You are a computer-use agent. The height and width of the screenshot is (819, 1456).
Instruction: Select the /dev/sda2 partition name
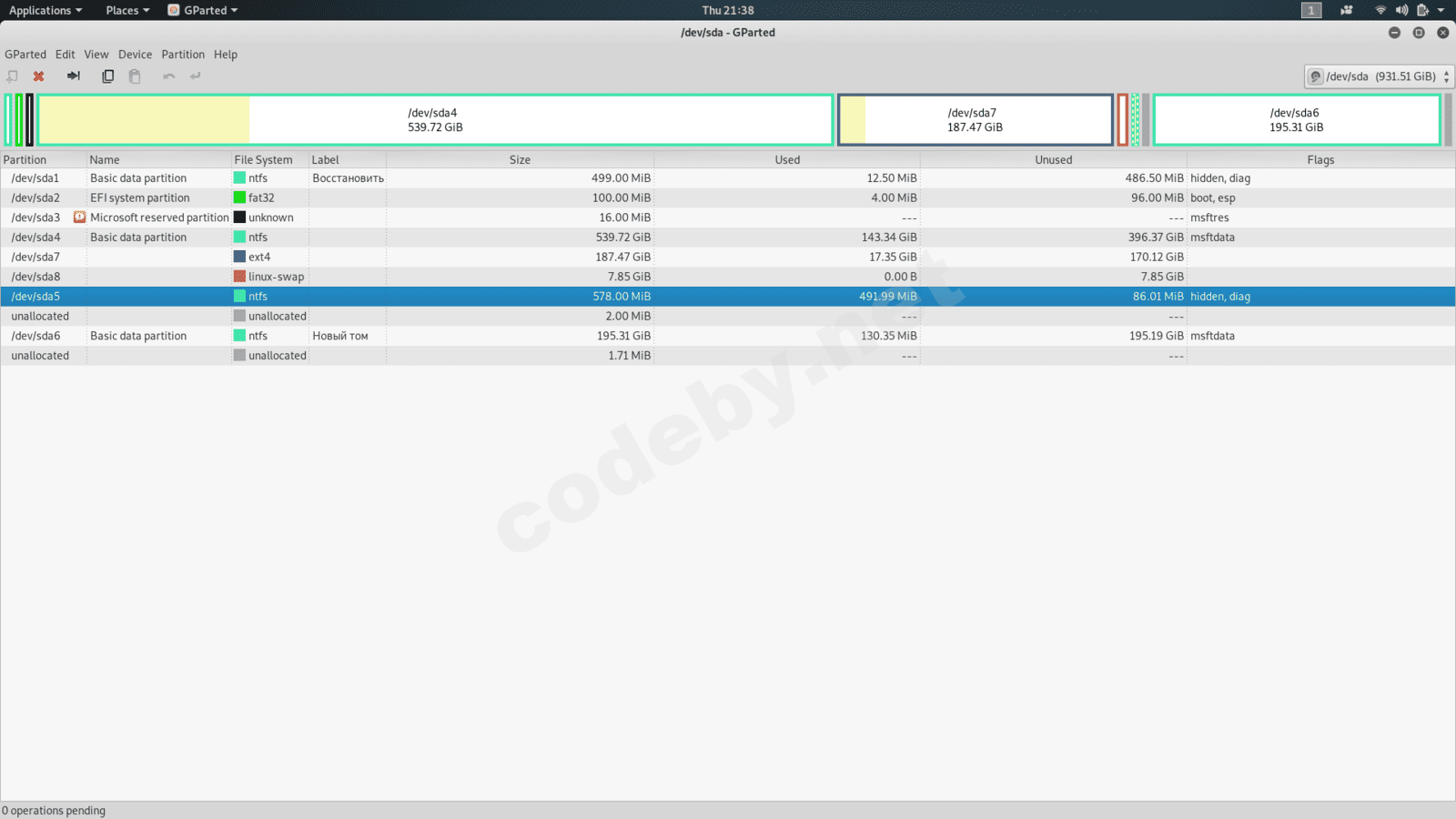tap(35, 197)
